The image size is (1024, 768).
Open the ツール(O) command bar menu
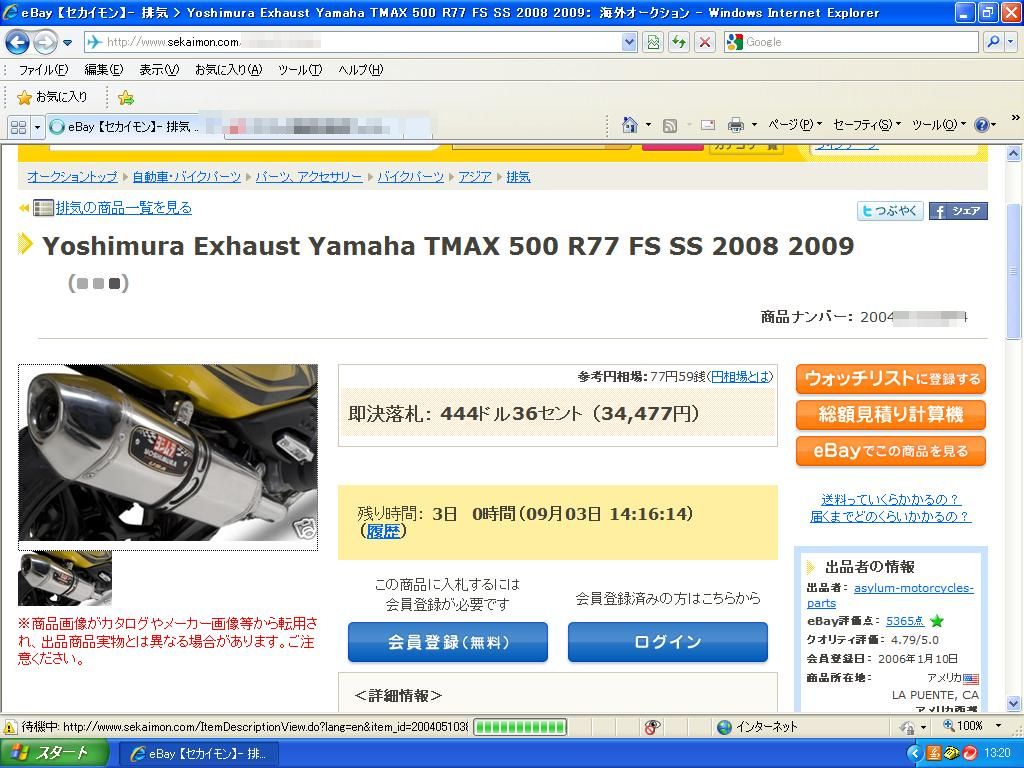(x=938, y=125)
